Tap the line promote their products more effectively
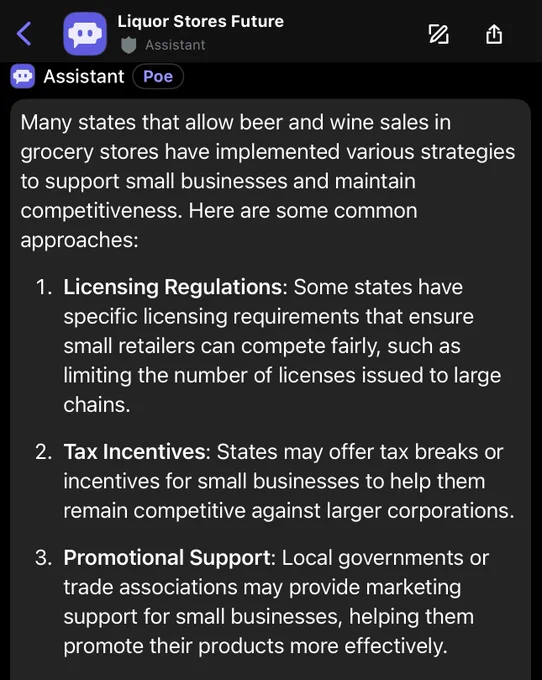Image resolution: width=542 pixels, height=680 pixels. pos(255,646)
